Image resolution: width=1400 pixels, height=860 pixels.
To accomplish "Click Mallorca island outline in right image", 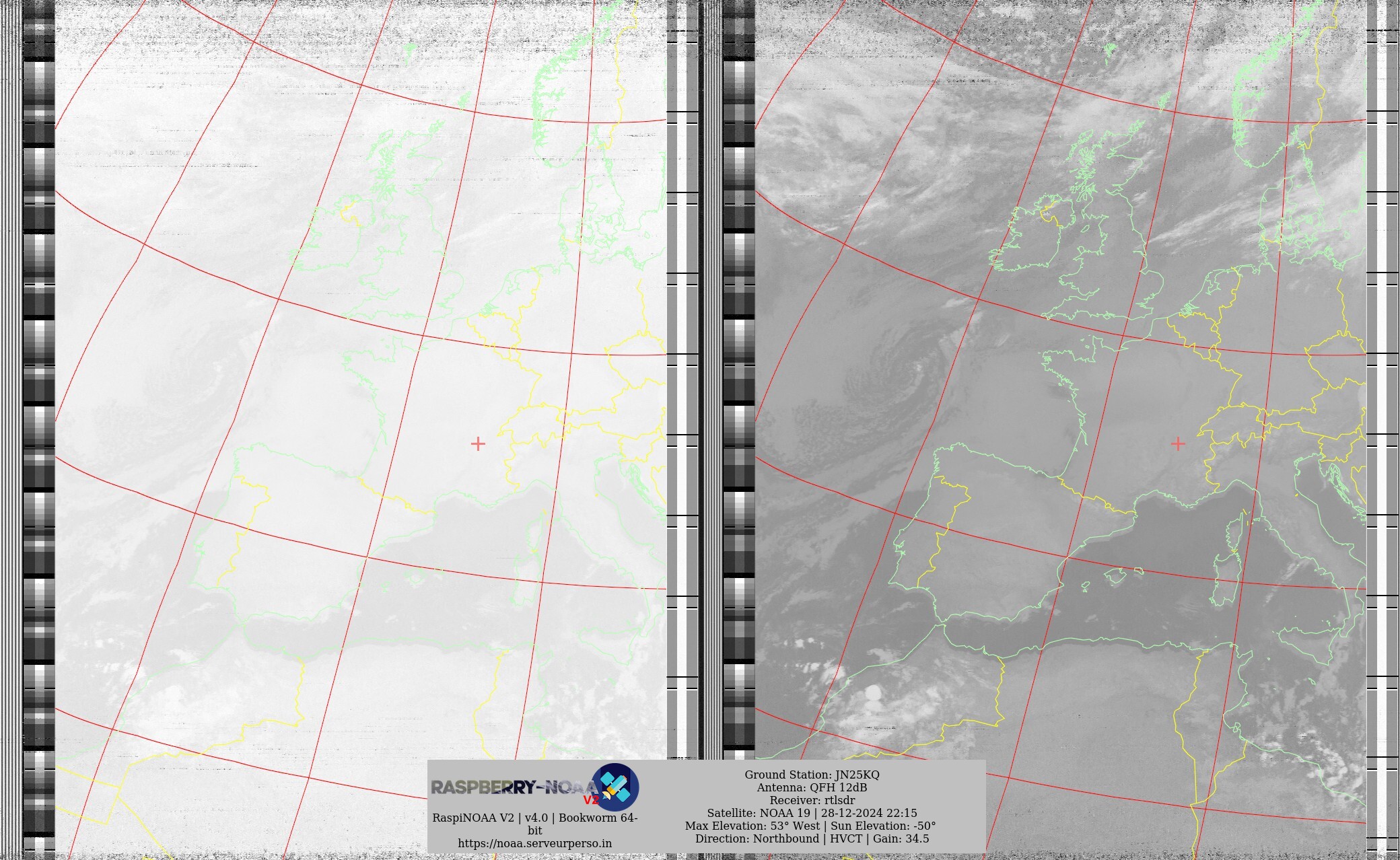I will click(x=1115, y=576).
